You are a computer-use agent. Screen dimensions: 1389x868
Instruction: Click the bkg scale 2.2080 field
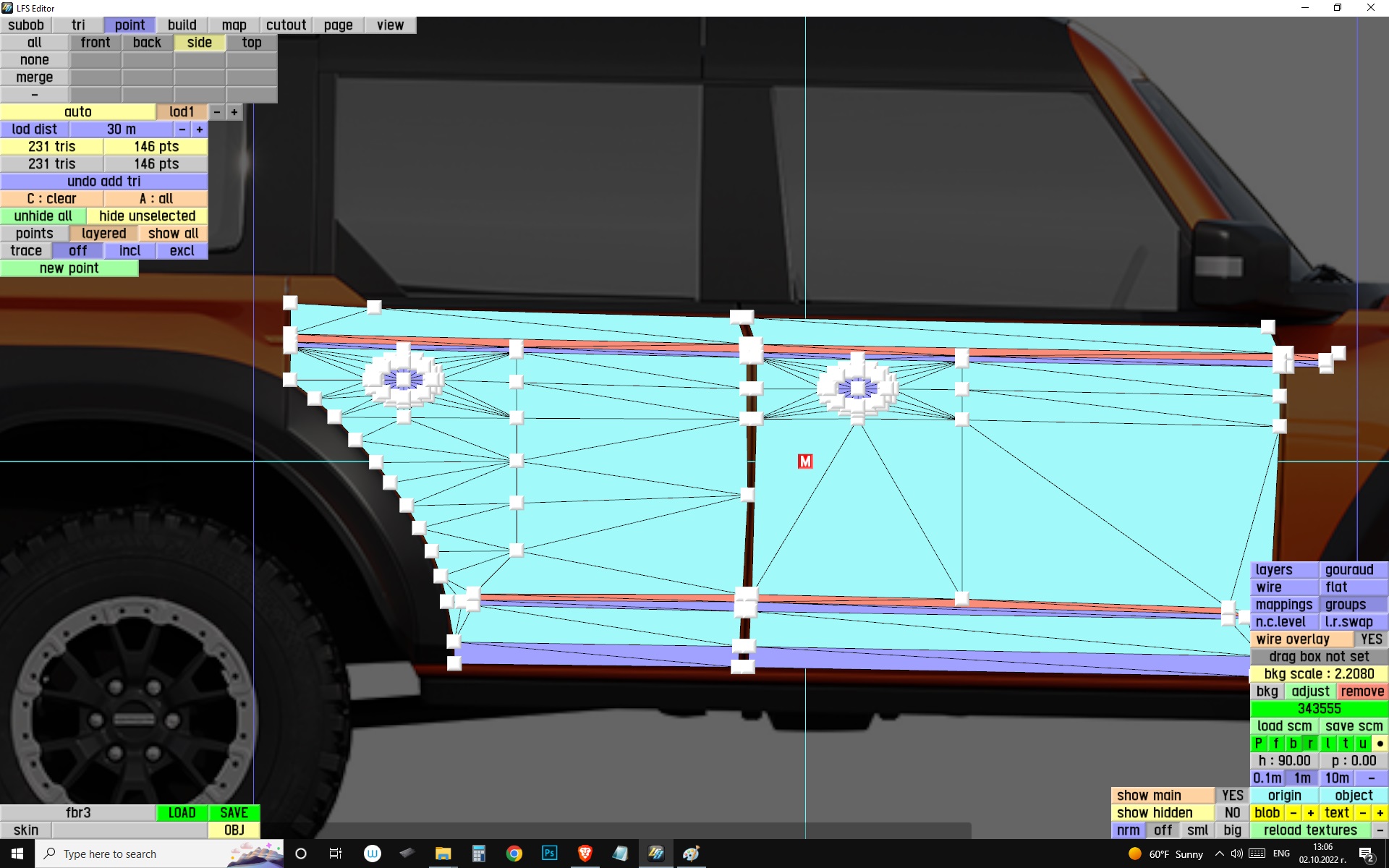[1319, 674]
